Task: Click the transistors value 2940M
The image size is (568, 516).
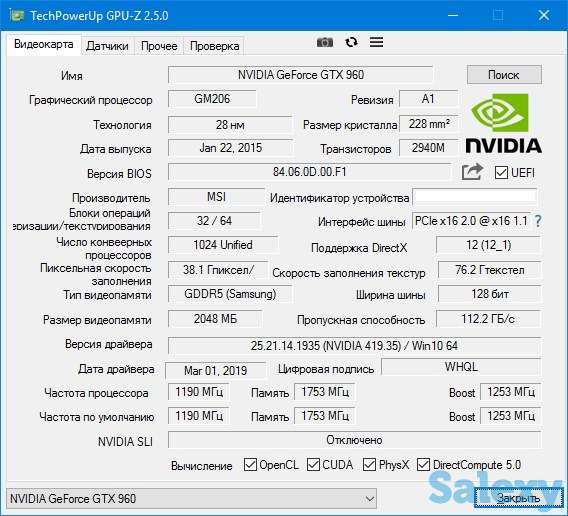Action: click(429, 148)
